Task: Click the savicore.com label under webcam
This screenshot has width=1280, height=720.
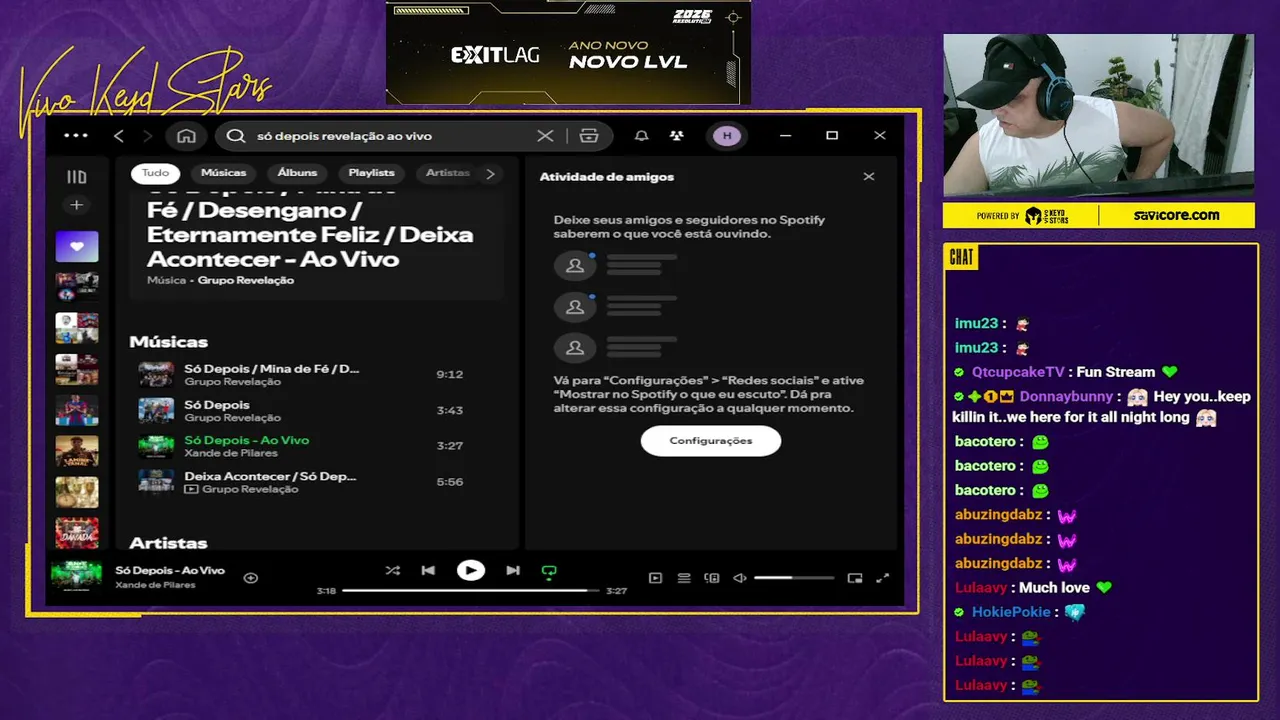Action: tap(1176, 215)
